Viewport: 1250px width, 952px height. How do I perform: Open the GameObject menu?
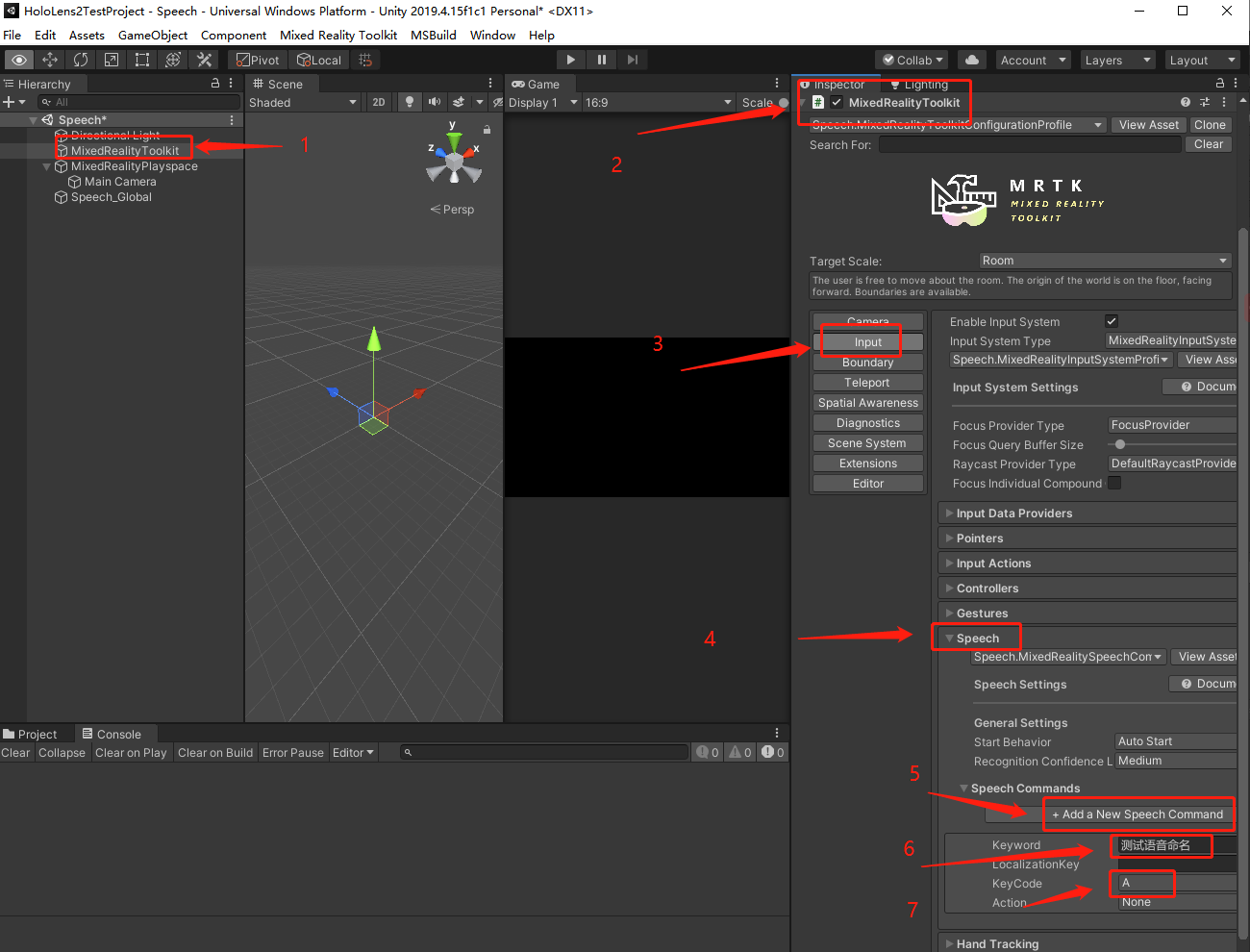click(153, 35)
